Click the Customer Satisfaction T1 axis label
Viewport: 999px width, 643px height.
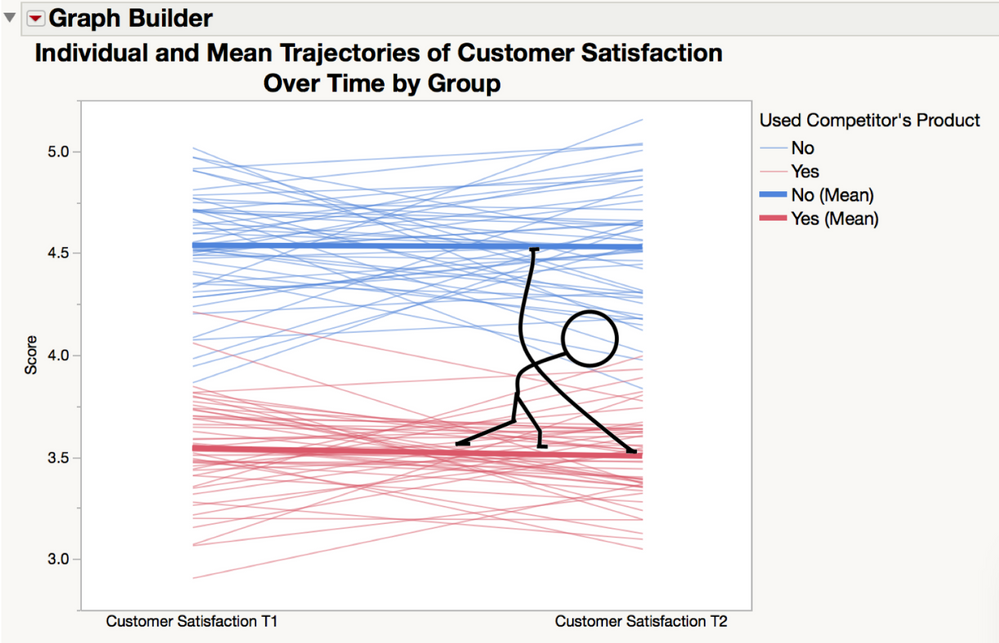tap(192, 621)
